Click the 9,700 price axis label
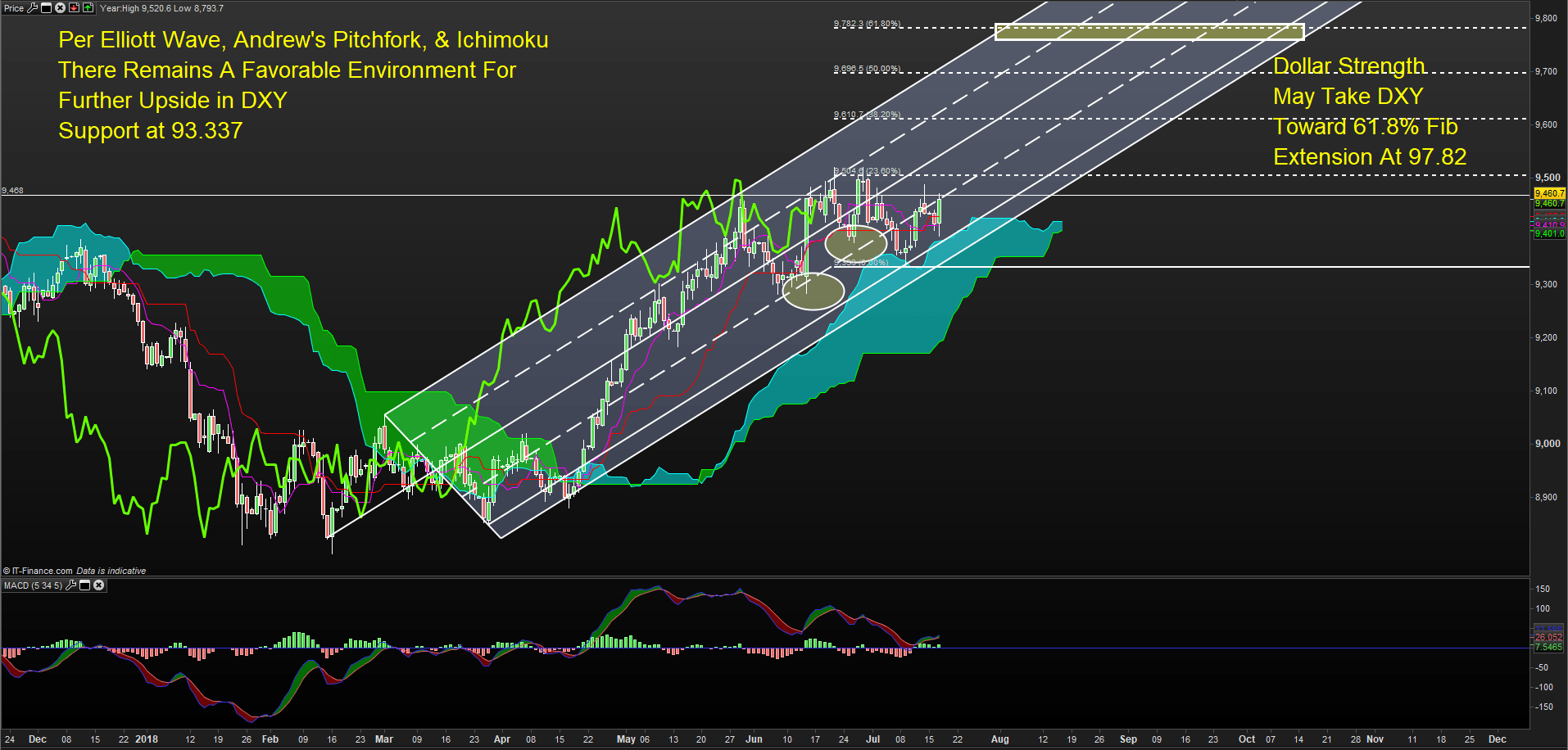 pos(1546,71)
